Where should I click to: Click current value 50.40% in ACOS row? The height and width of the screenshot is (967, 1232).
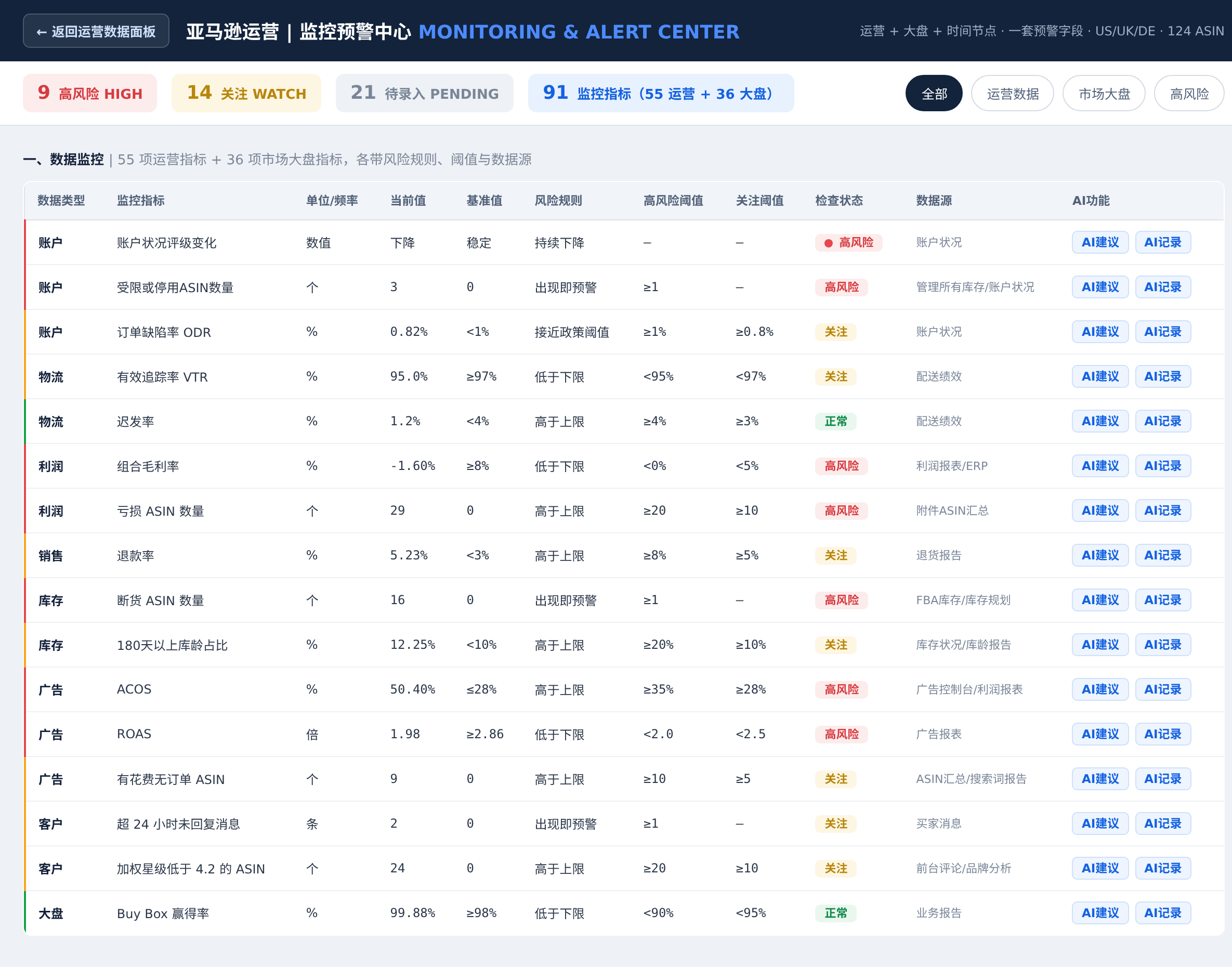412,689
